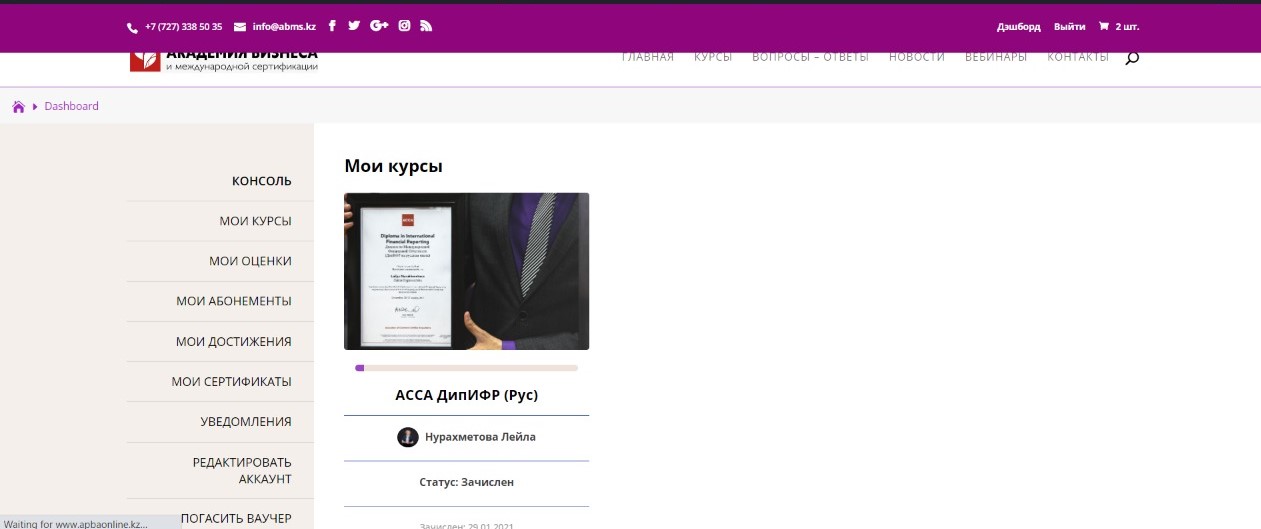Open the ACCA ДипИФР (Рус) course title
Image resolution: width=1261 pixels, height=529 pixels.
pyautogui.click(x=466, y=395)
